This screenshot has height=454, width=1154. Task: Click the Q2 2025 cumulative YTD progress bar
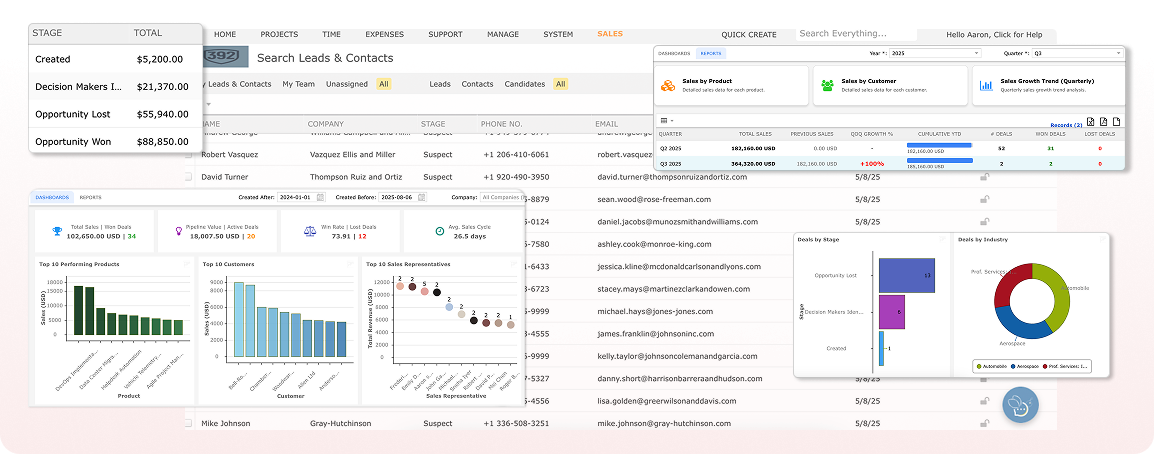[940, 145]
